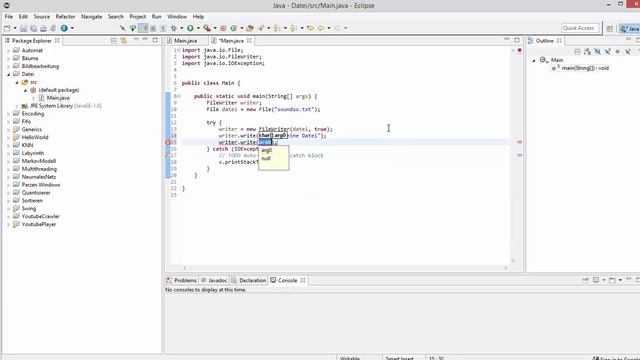Collapse the Main class in Outline
Image resolution: width=640 pixels, height=360 pixels.
(x=533, y=60)
